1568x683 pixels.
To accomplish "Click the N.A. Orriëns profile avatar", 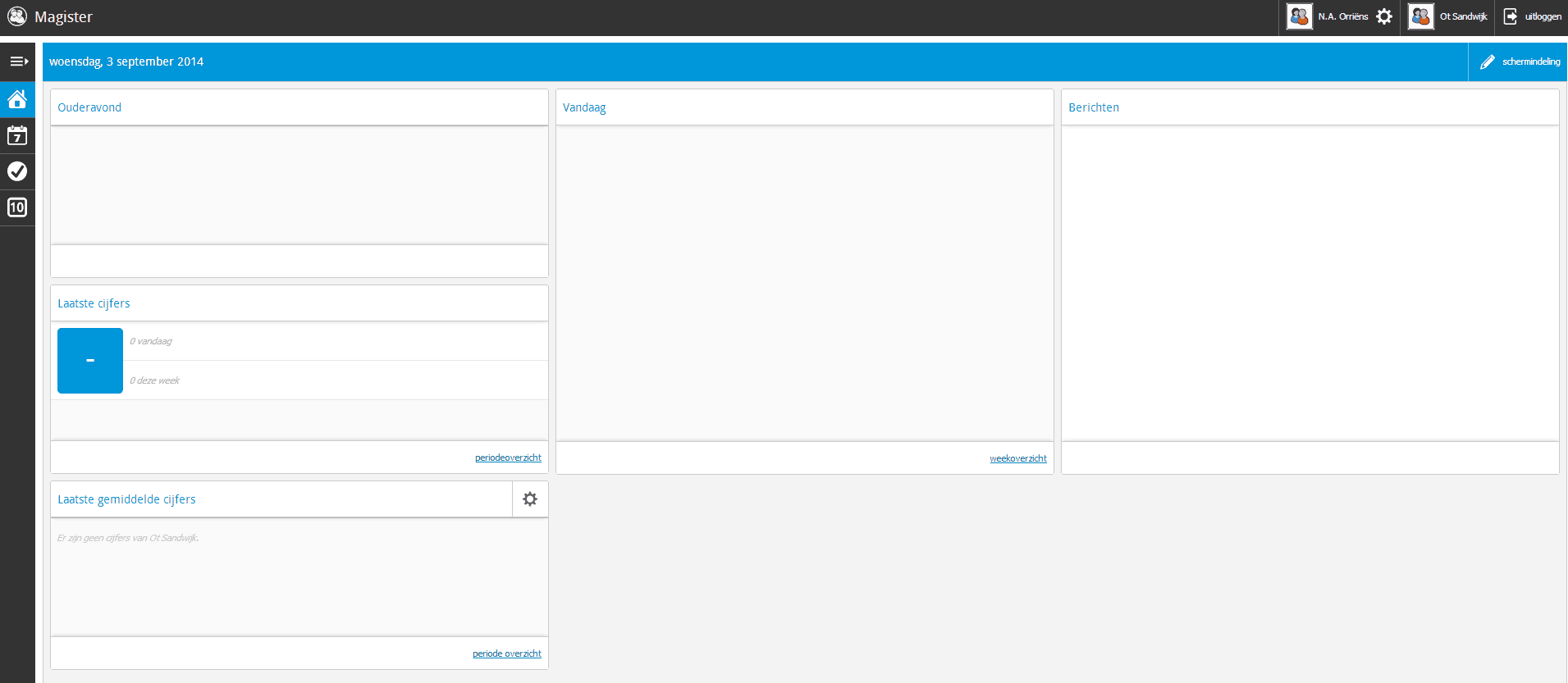I will pos(1300,16).
